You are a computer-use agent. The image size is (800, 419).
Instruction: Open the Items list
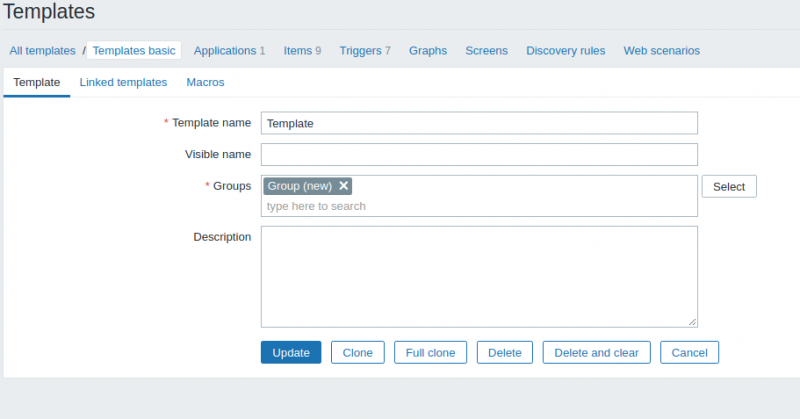pyautogui.click(x=297, y=51)
